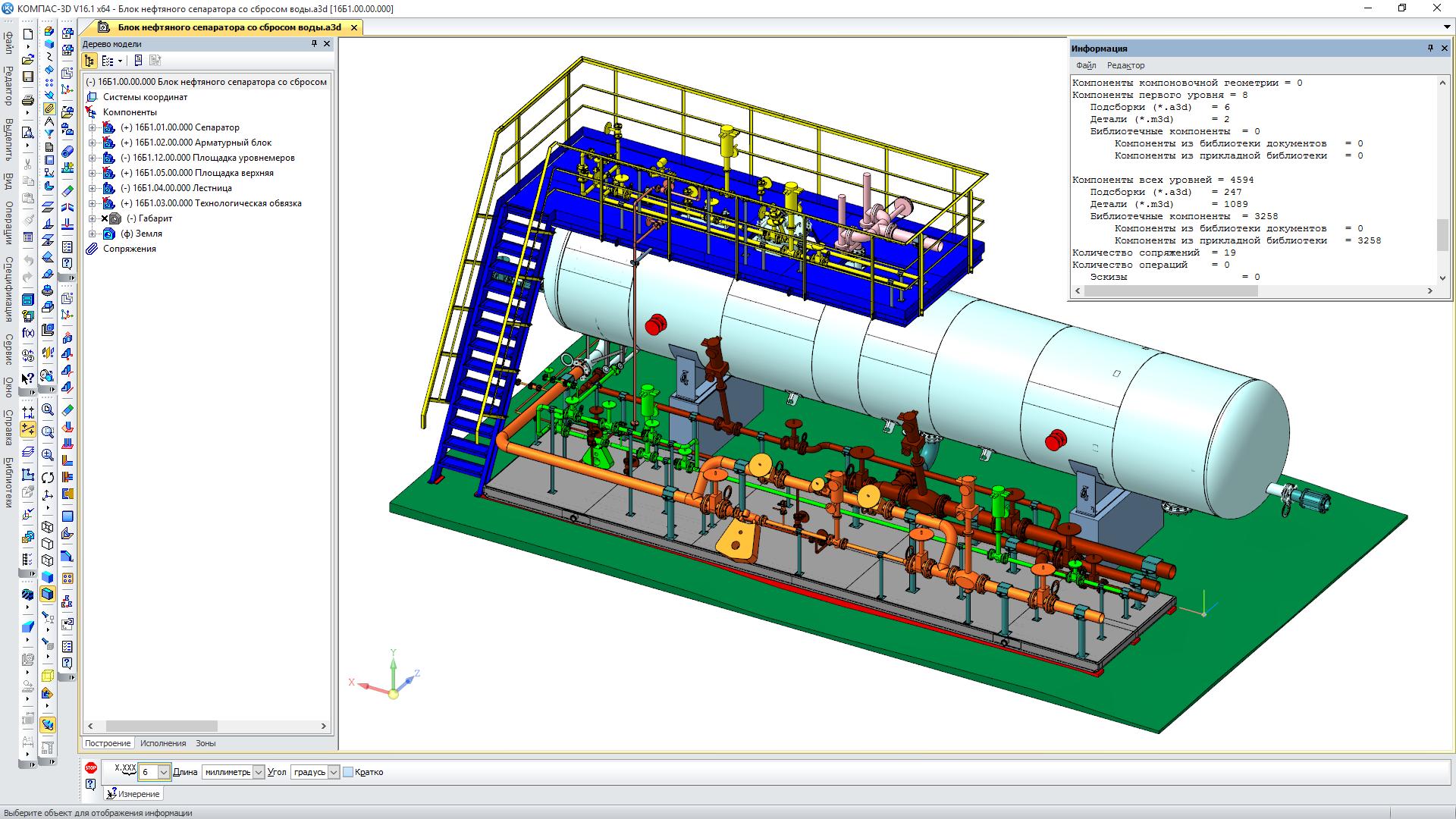Toggle tree structure display mode button
This screenshot has height=819, width=1456.
coord(89,61)
